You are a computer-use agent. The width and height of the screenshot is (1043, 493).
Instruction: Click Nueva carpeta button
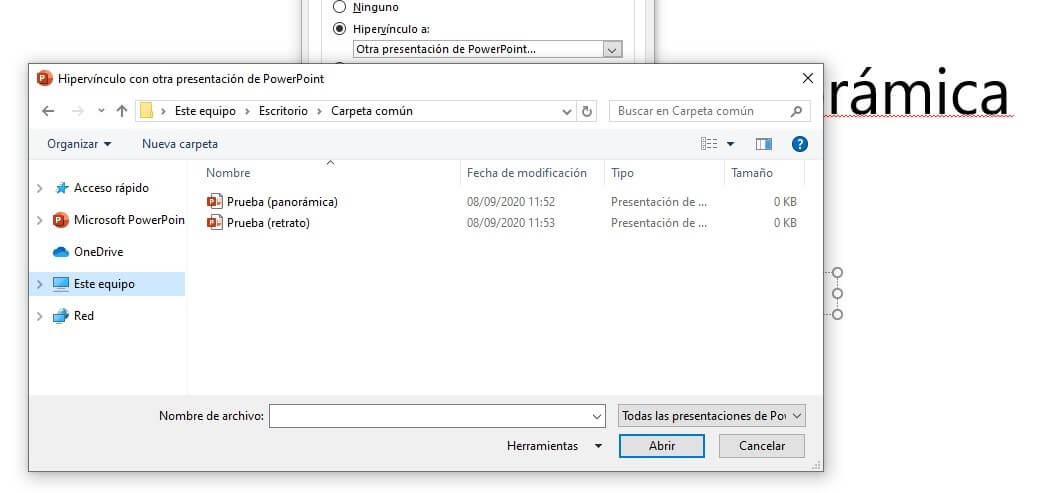pos(180,144)
